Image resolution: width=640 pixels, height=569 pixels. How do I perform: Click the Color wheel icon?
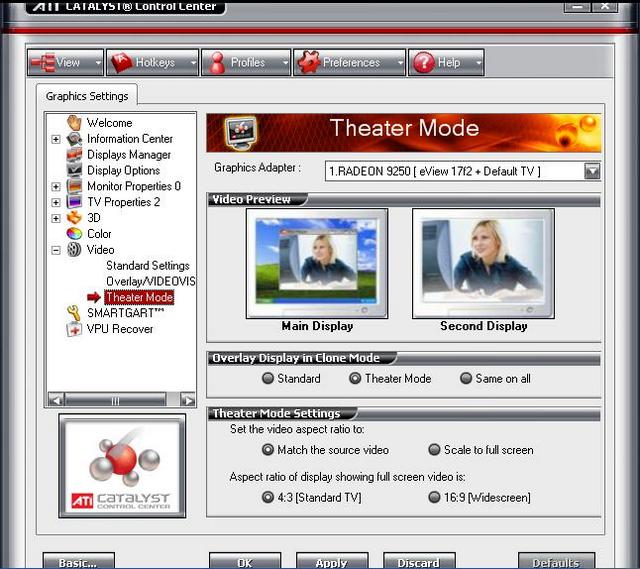[x=74, y=233]
